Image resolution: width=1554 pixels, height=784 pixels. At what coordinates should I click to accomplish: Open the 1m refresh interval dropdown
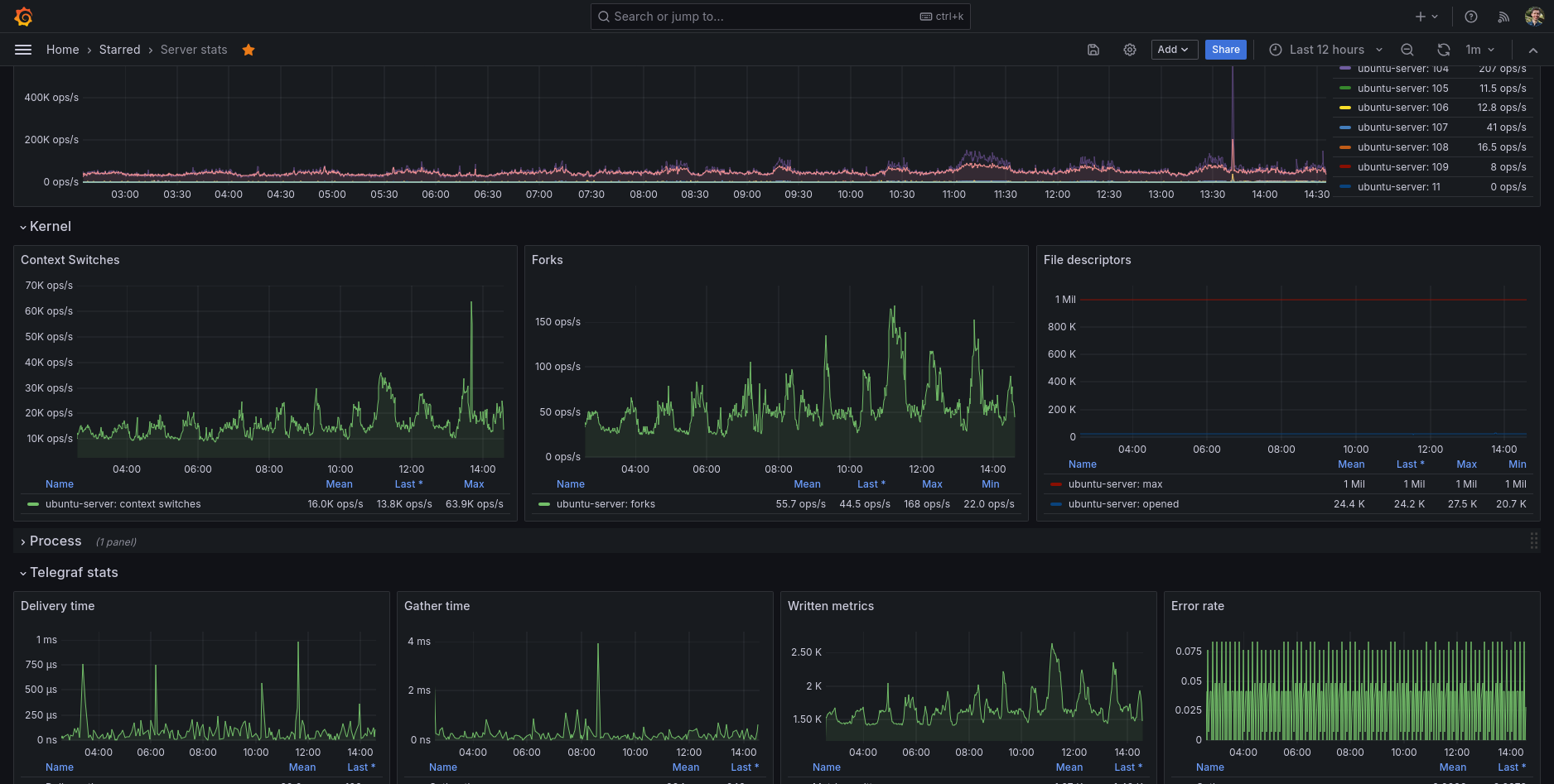point(1479,50)
